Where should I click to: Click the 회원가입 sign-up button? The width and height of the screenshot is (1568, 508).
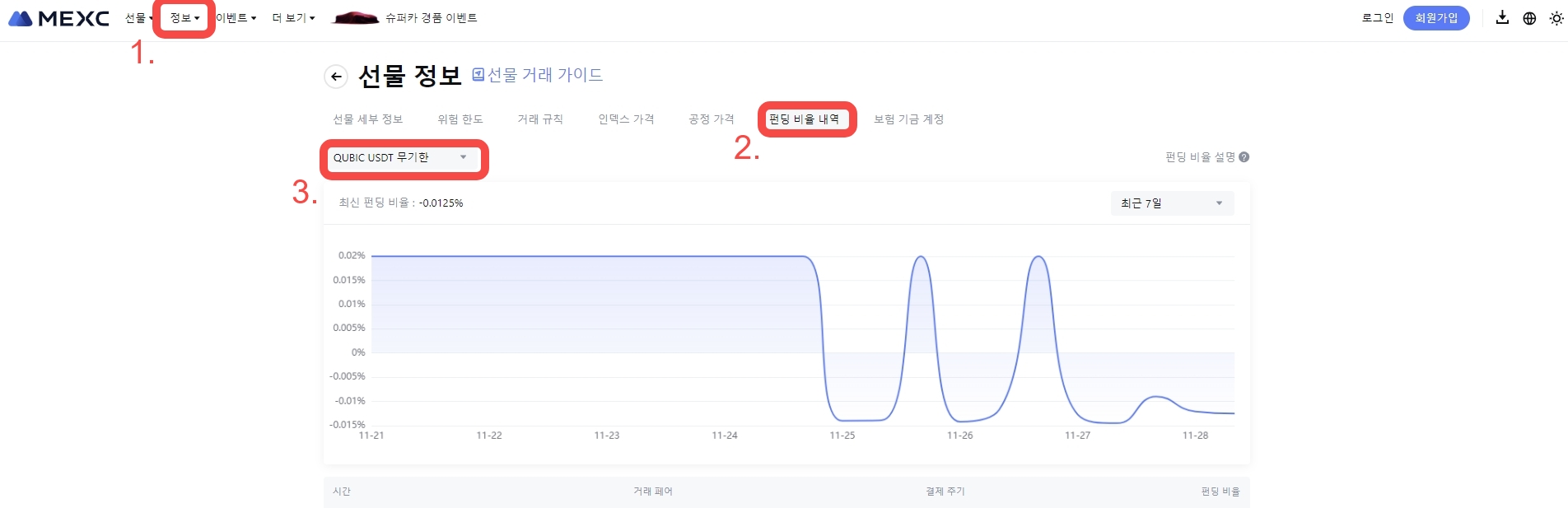coord(1435,18)
